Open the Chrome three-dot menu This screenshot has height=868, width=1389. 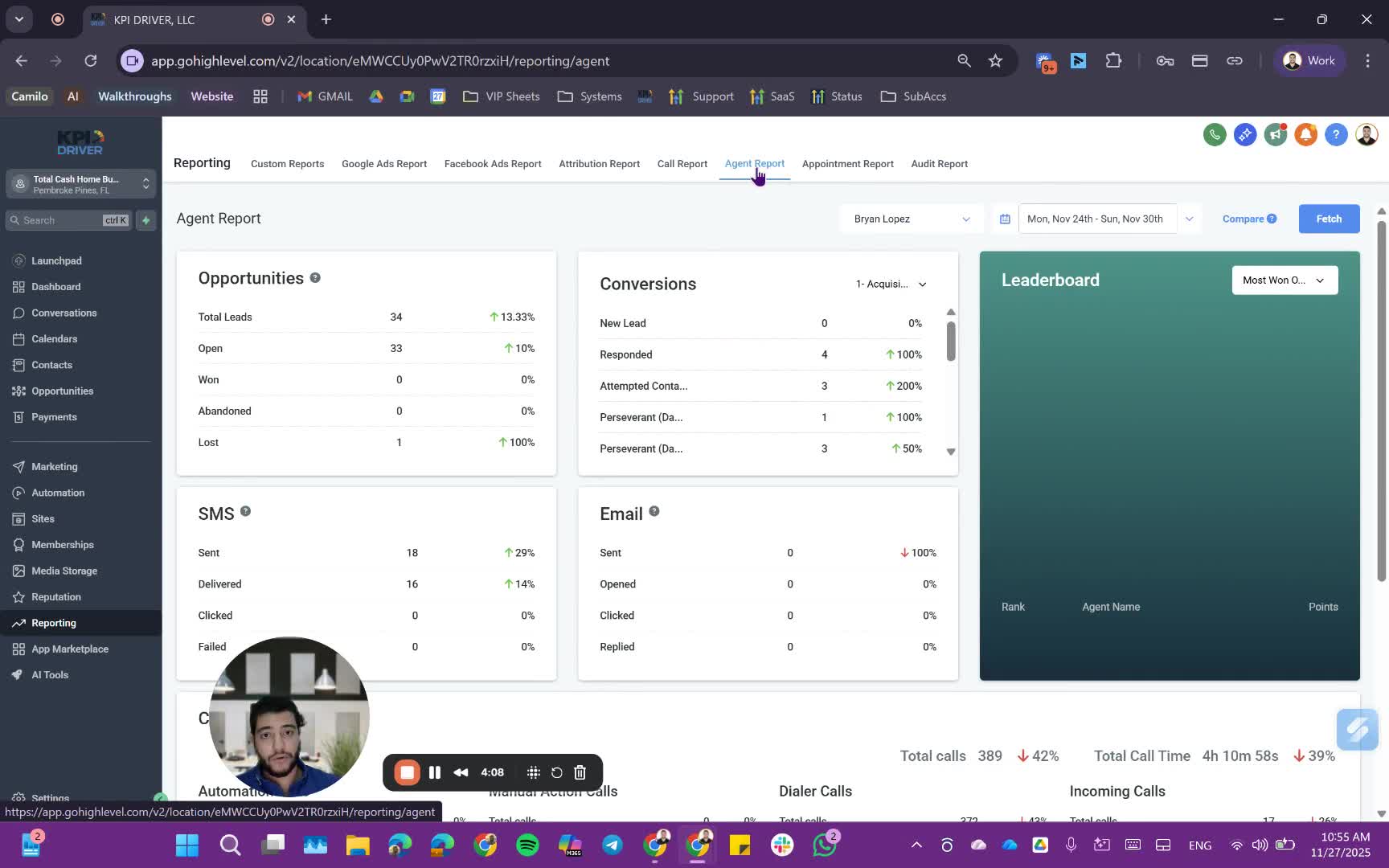pyautogui.click(x=1367, y=61)
